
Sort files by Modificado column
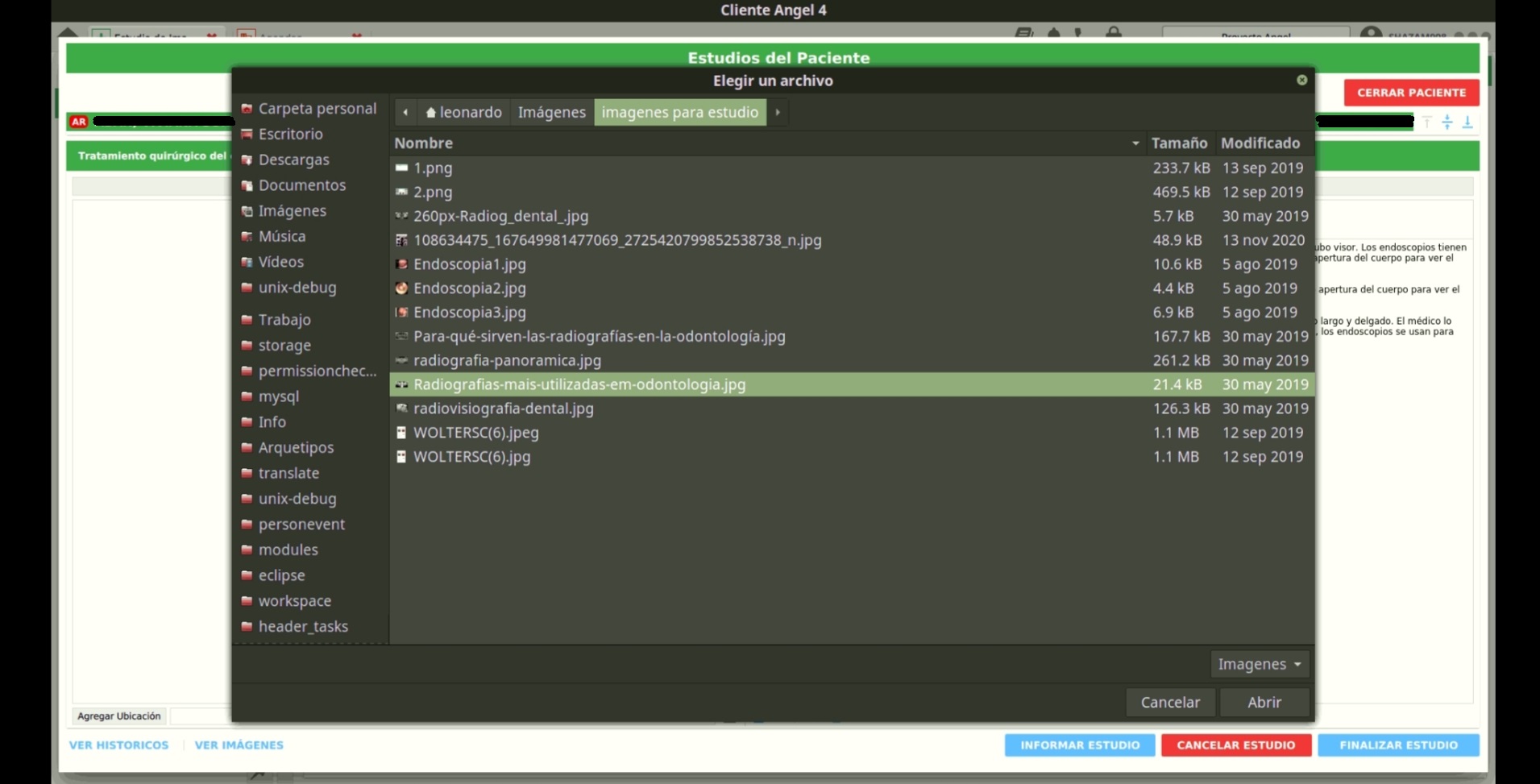tap(1264, 143)
